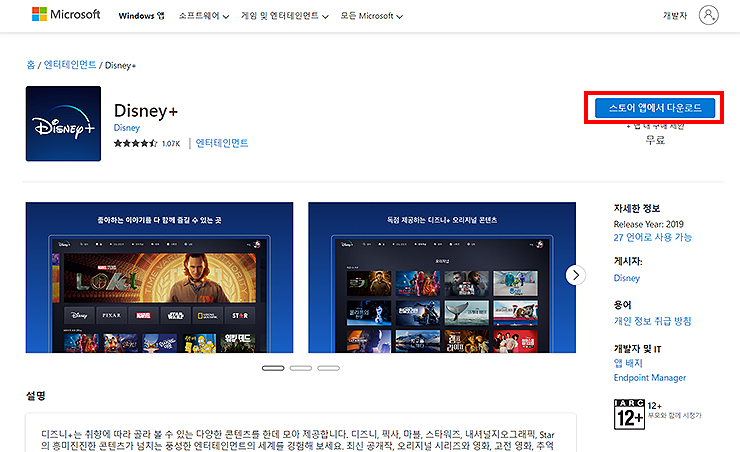The image size is (740, 452).
Task: Open the 개발자 link in the header
Action: tap(675, 16)
